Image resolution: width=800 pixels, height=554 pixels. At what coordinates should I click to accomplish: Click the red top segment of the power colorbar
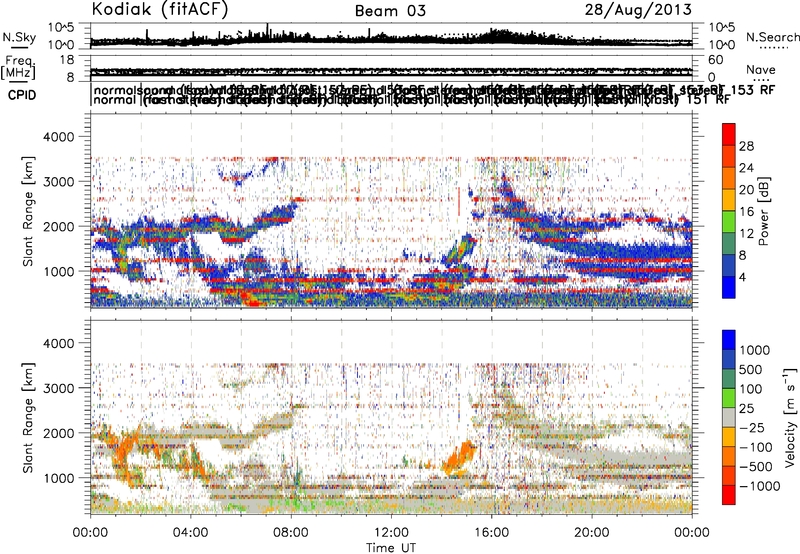point(729,134)
